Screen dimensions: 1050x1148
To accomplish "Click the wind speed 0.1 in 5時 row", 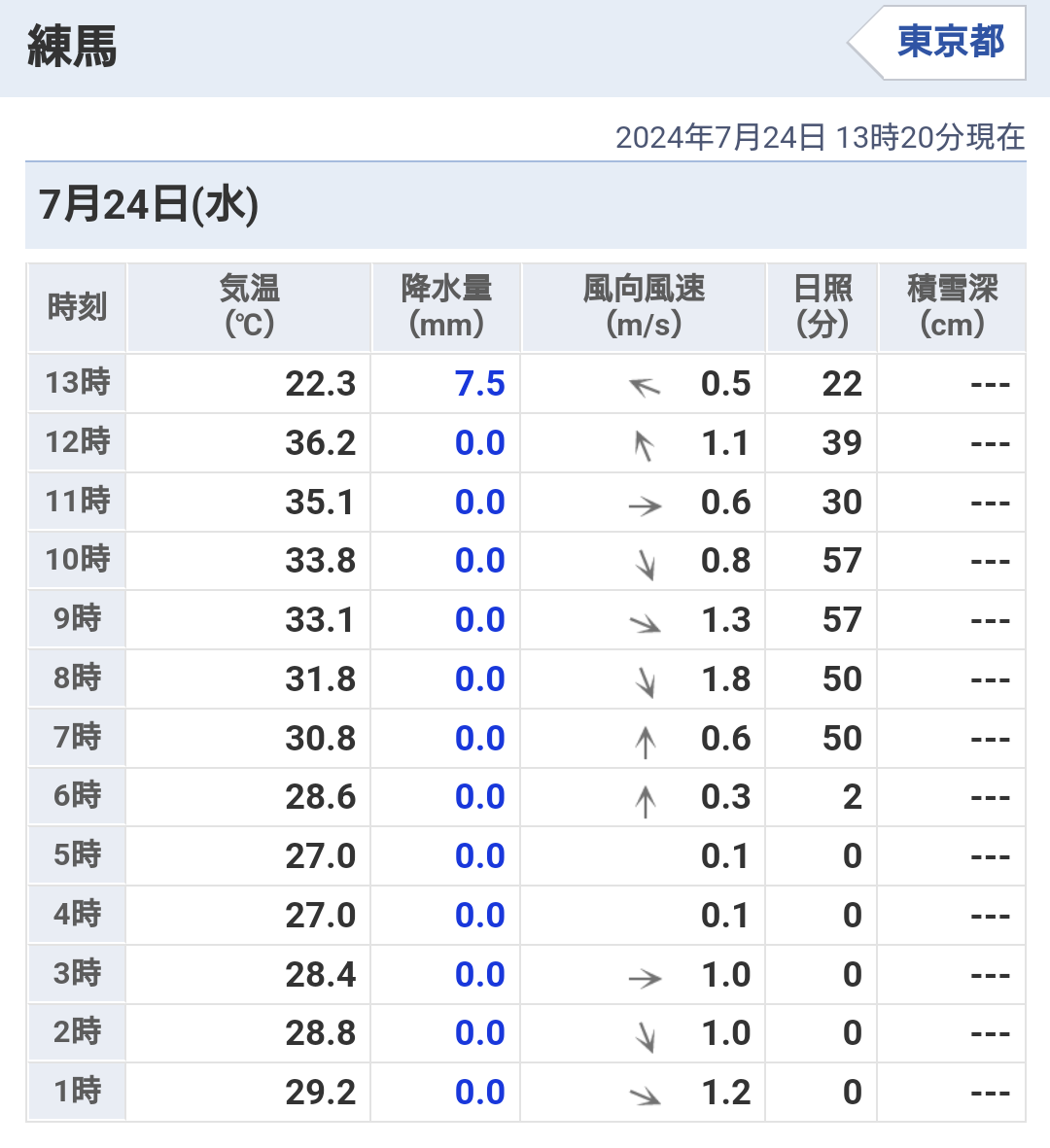I will click(x=724, y=855).
